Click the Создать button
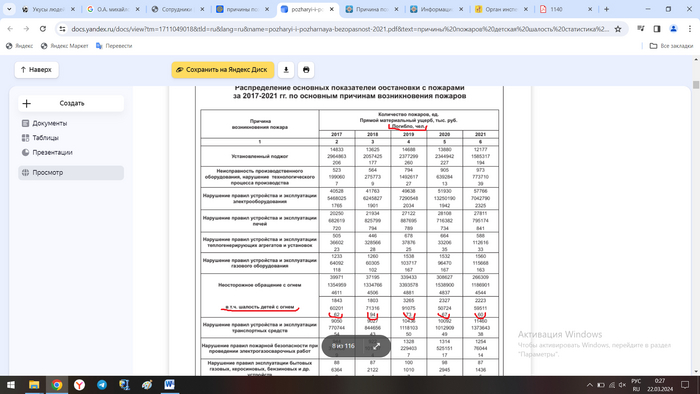Image resolution: width=700 pixels, height=394 pixels. (x=71, y=103)
